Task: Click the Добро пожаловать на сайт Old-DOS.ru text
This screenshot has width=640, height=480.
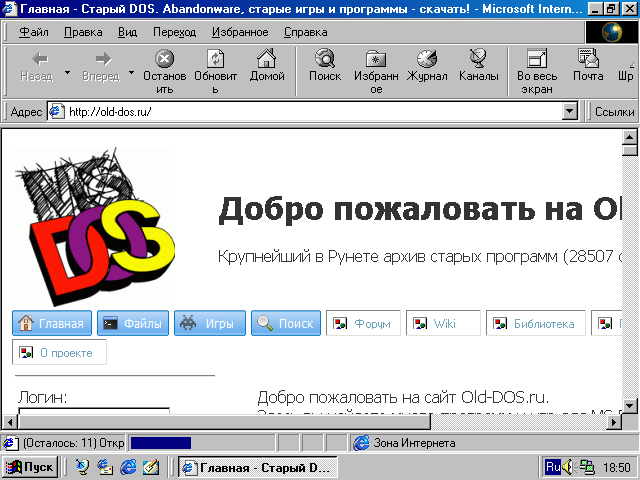Action: coord(403,397)
